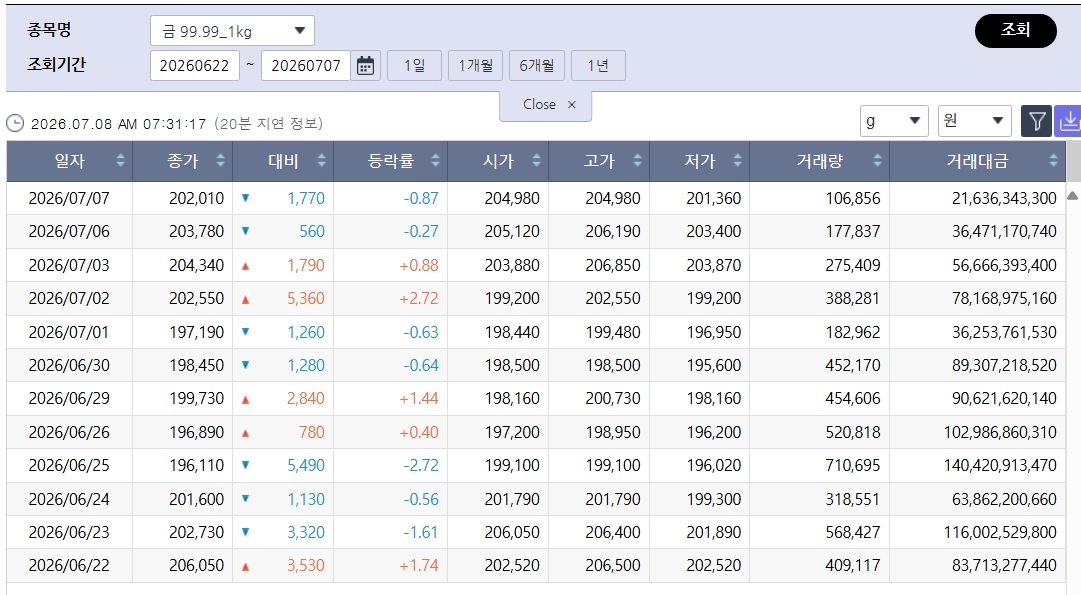Sort by 시가 column arrows
This screenshot has width=1081, height=595.
pyautogui.click(x=536, y=161)
